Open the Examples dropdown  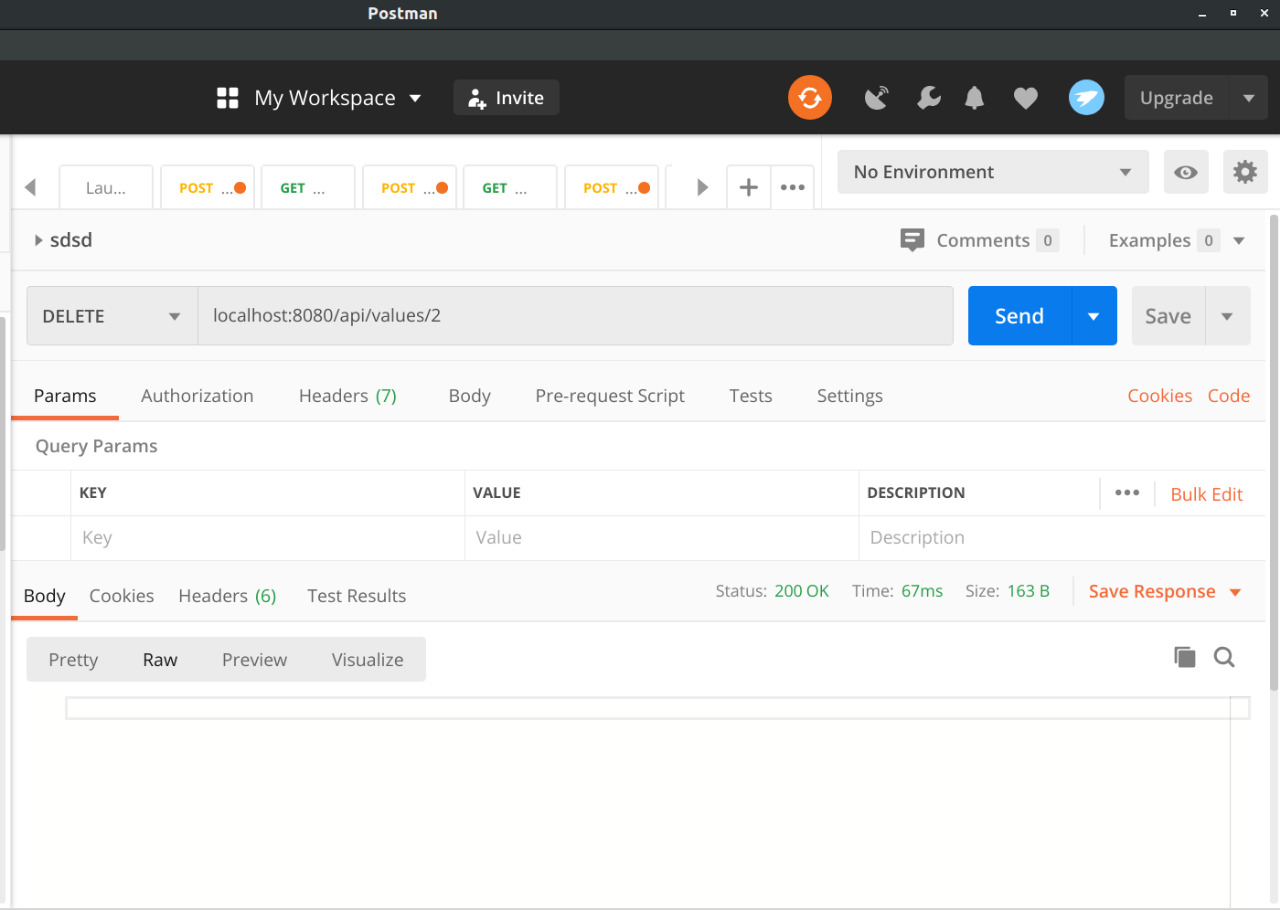(1177, 240)
